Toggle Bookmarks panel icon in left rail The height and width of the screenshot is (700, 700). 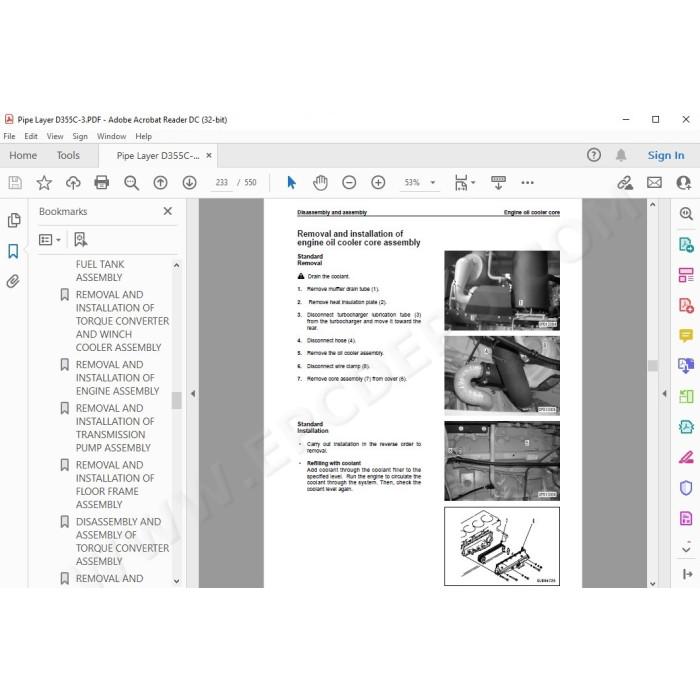(13, 251)
